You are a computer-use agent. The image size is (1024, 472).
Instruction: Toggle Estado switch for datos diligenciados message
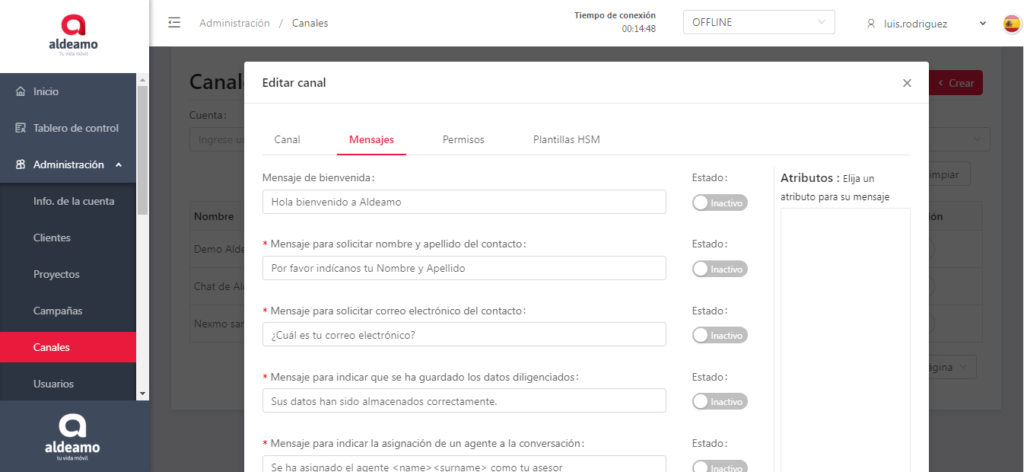[719, 401]
